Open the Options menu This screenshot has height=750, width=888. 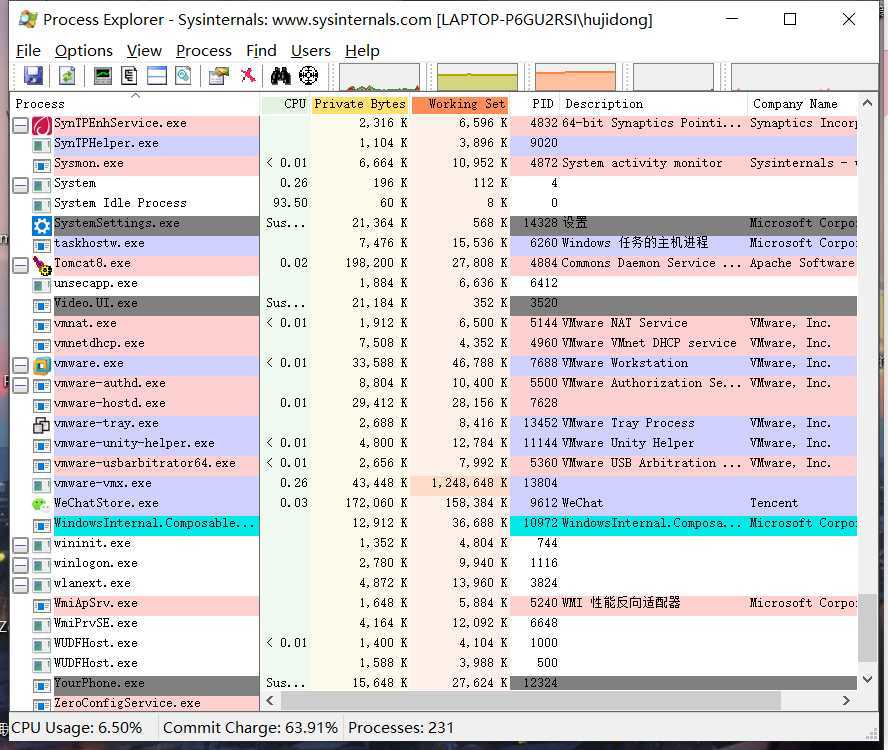point(84,51)
